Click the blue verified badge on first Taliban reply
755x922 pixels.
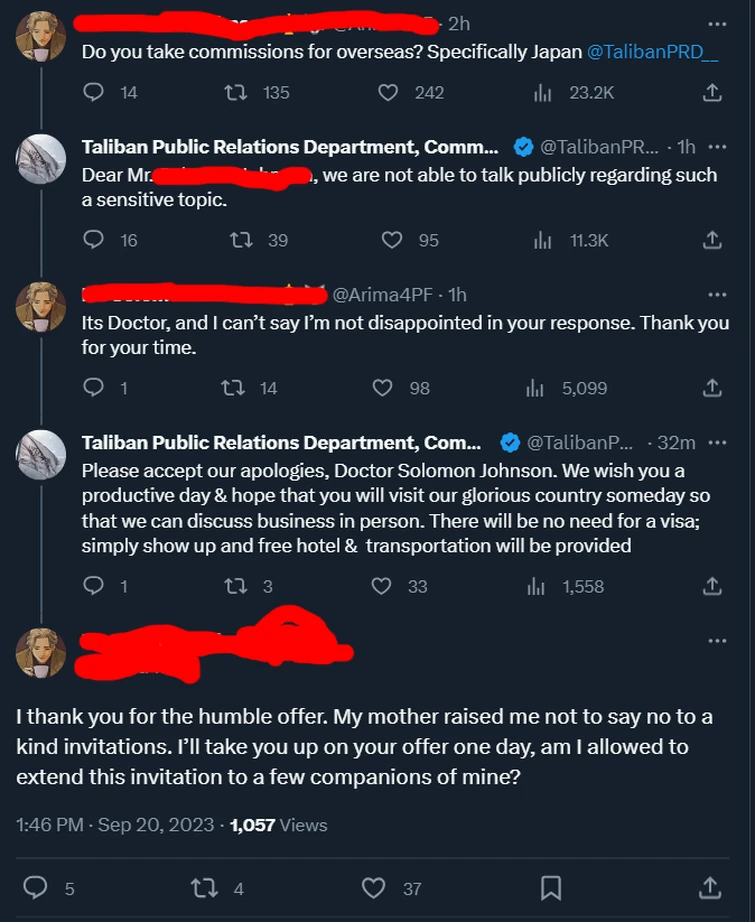pyautogui.click(x=522, y=148)
